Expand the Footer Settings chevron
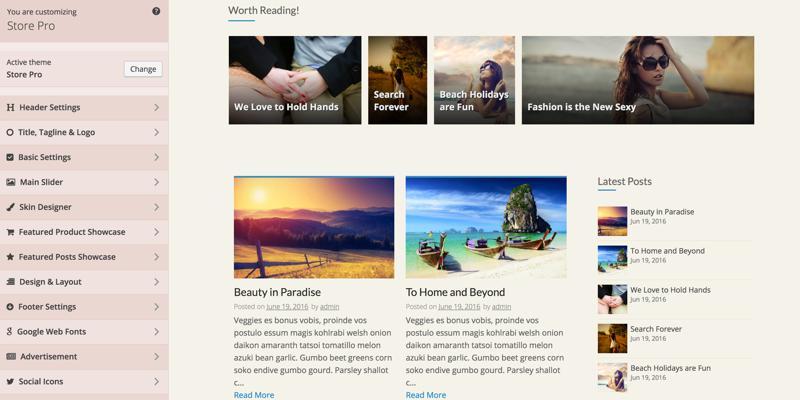Image resolution: width=800 pixels, height=400 pixels. click(x=157, y=307)
